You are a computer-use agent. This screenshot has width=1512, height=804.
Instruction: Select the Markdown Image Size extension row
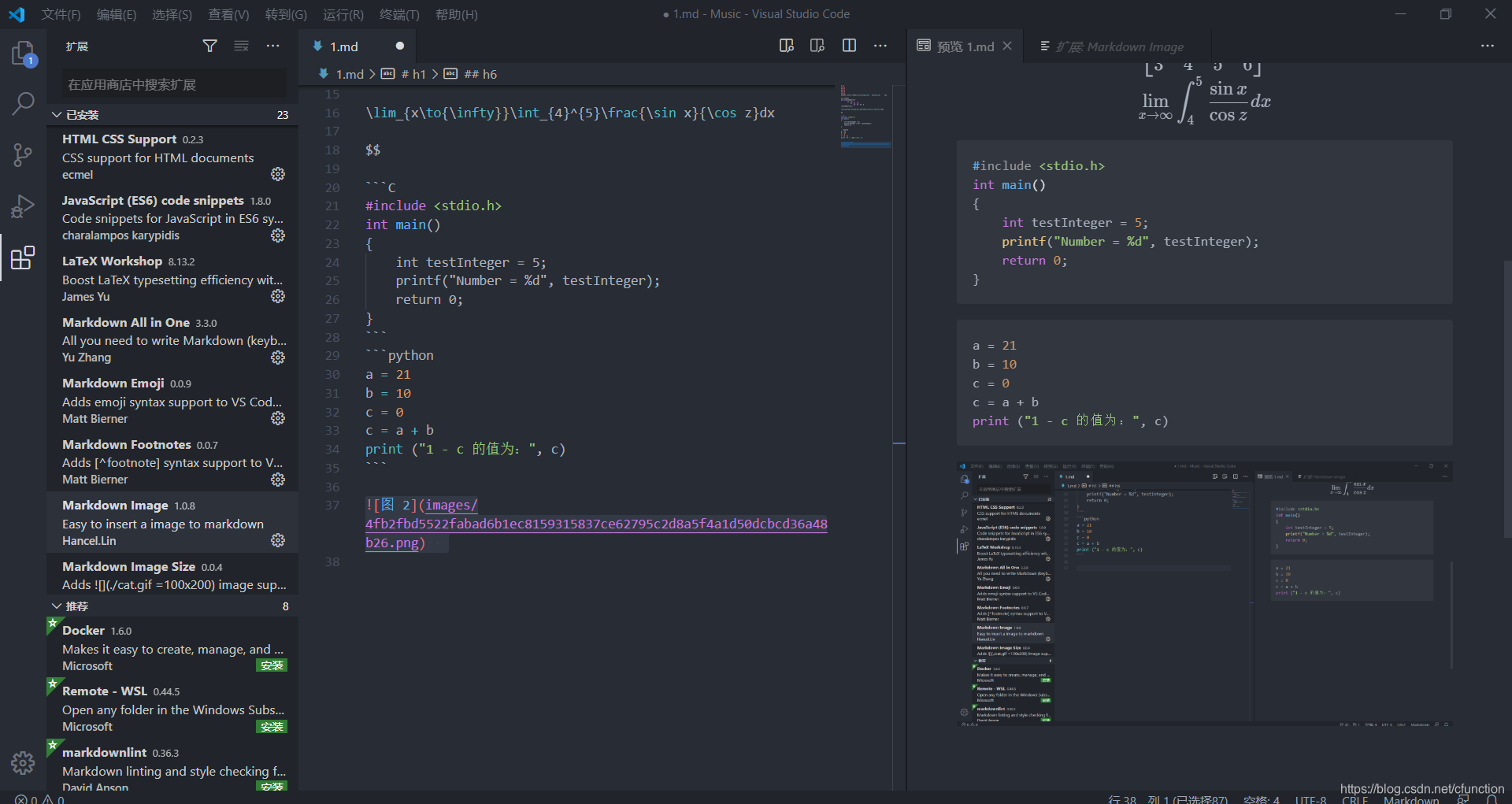pyautogui.click(x=172, y=576)
